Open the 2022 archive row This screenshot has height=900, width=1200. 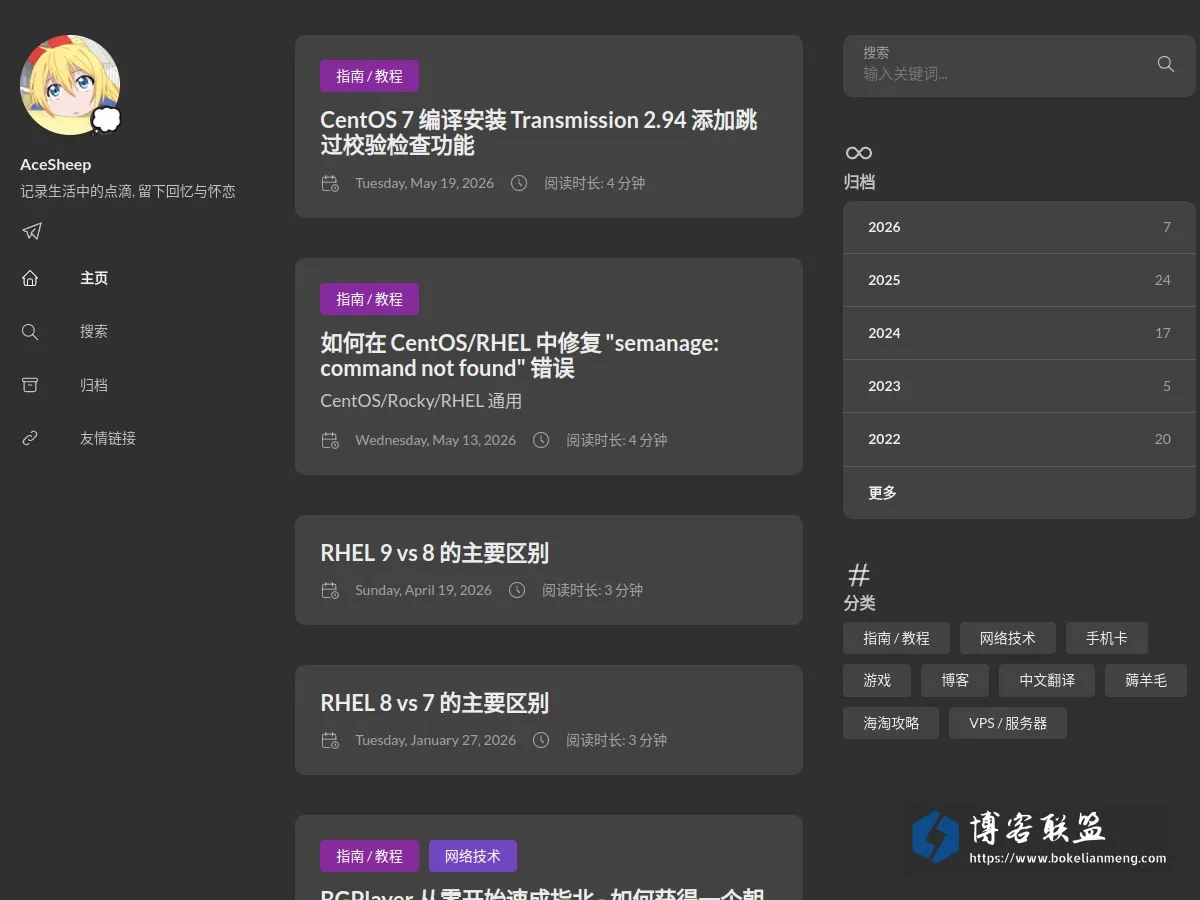tap(1019, 439)
